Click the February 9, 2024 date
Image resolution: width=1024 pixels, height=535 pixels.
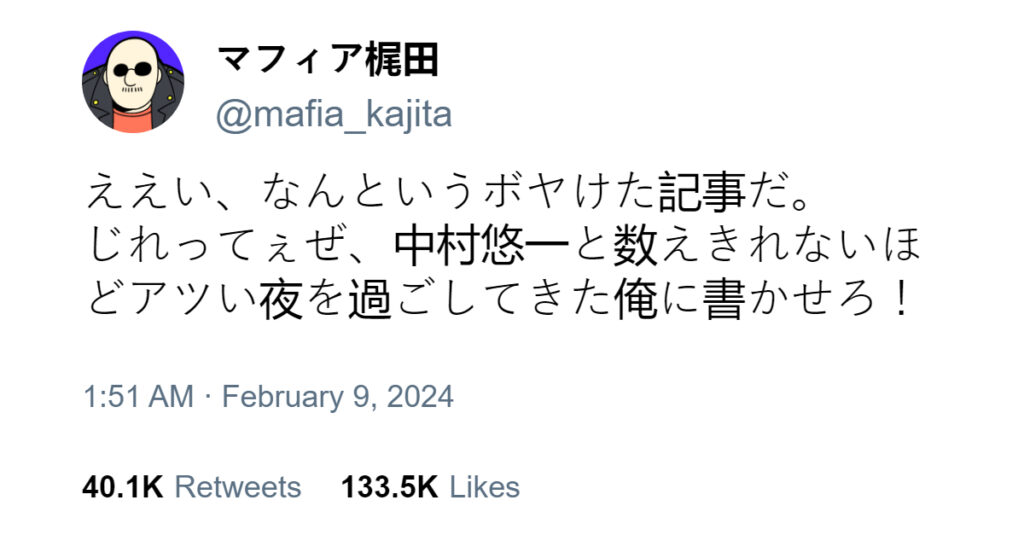[x=338, y=397]
